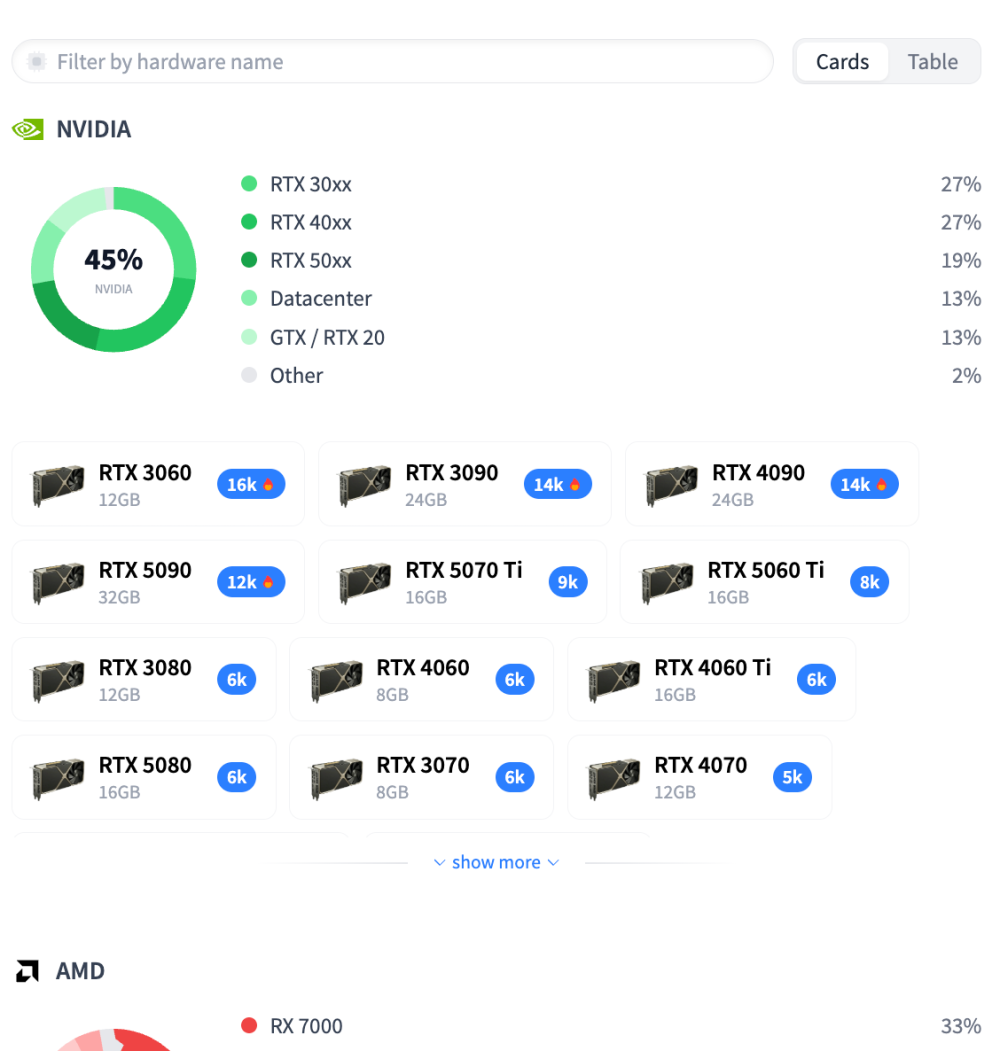
Task: Click the RTX 3090 GPU thumbnail
Action: pos(365,485)
